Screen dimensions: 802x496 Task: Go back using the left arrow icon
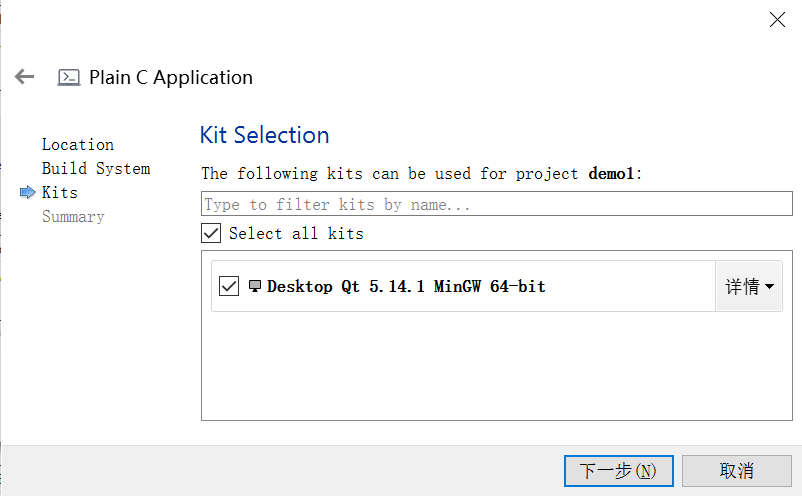tap(24, 77)
